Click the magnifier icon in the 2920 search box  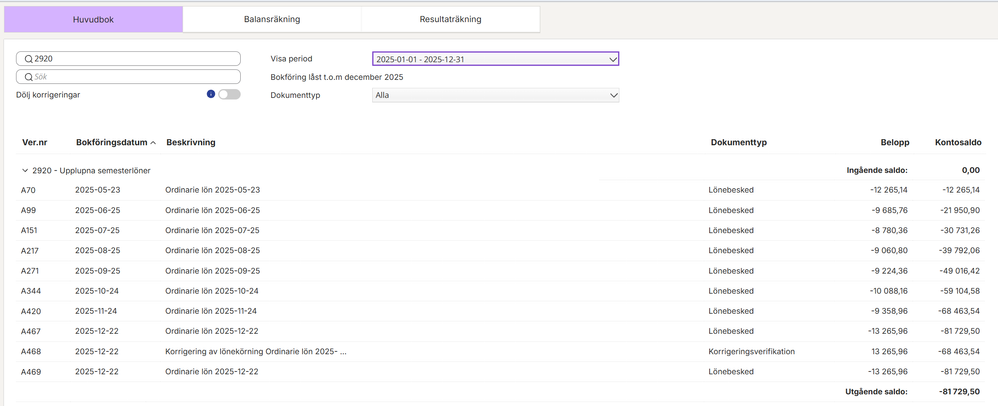29,59
